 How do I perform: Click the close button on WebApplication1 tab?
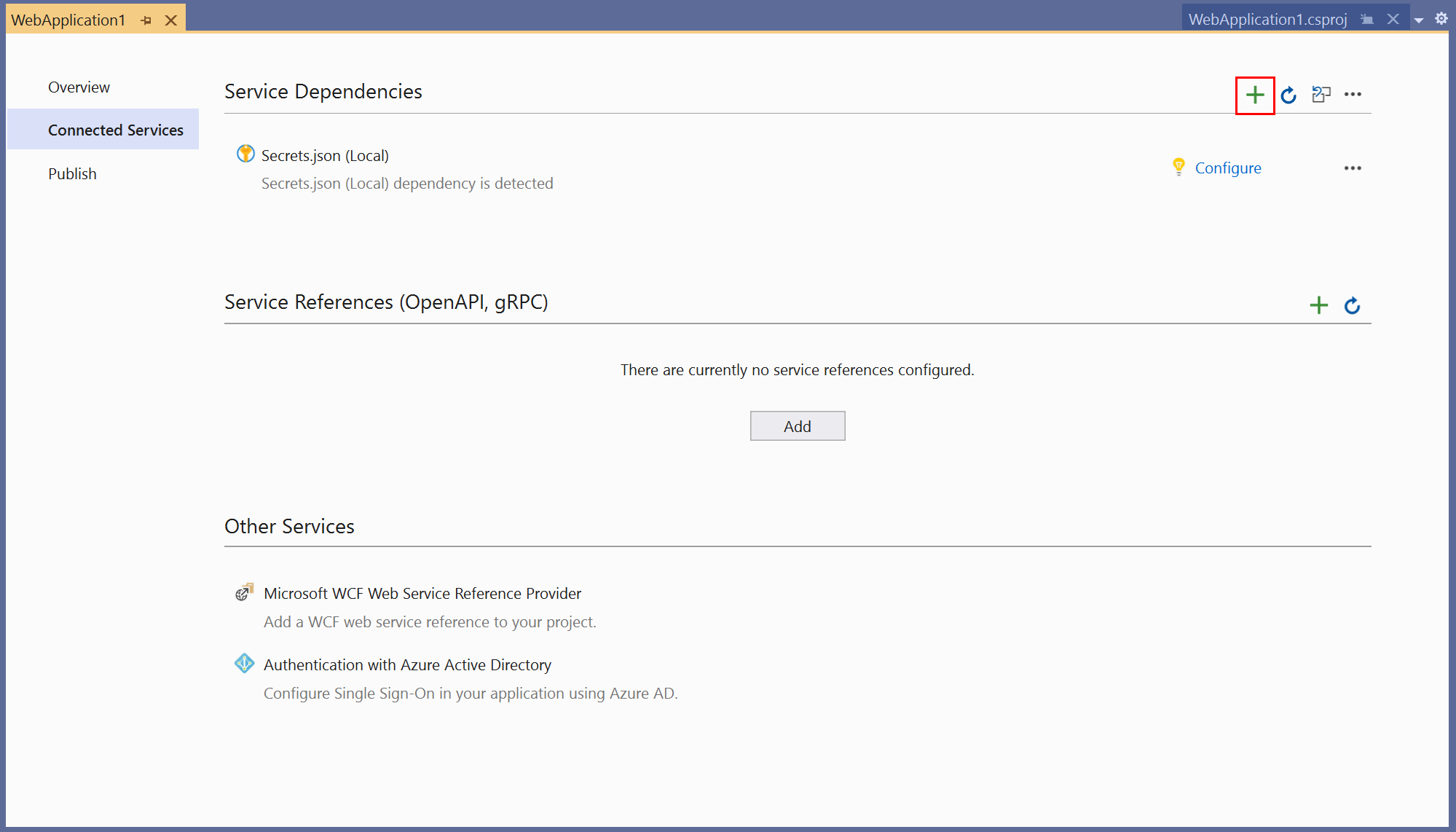pos(172,19)
